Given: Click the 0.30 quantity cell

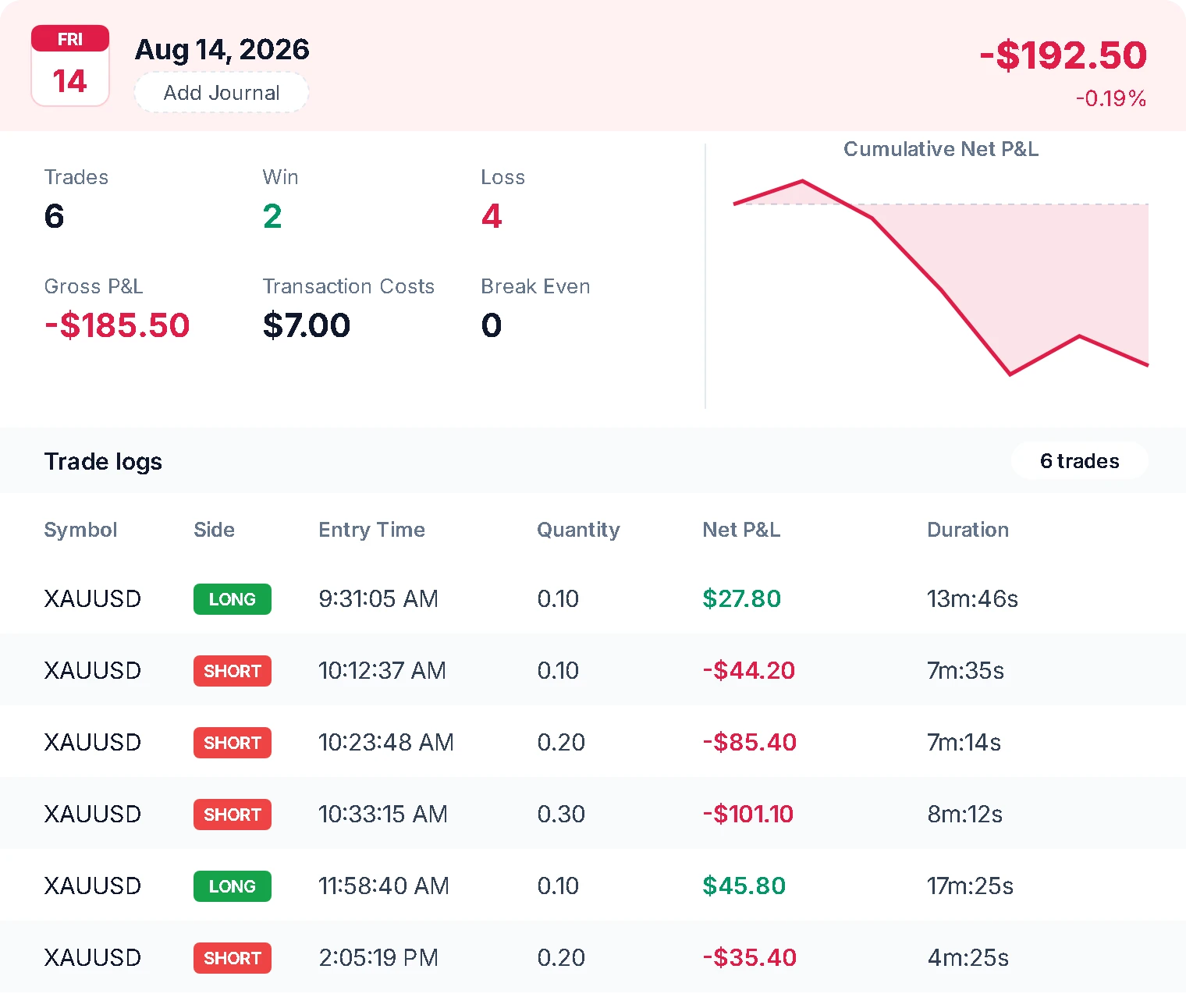Looking at the screenshot, I should coord(561,814).
